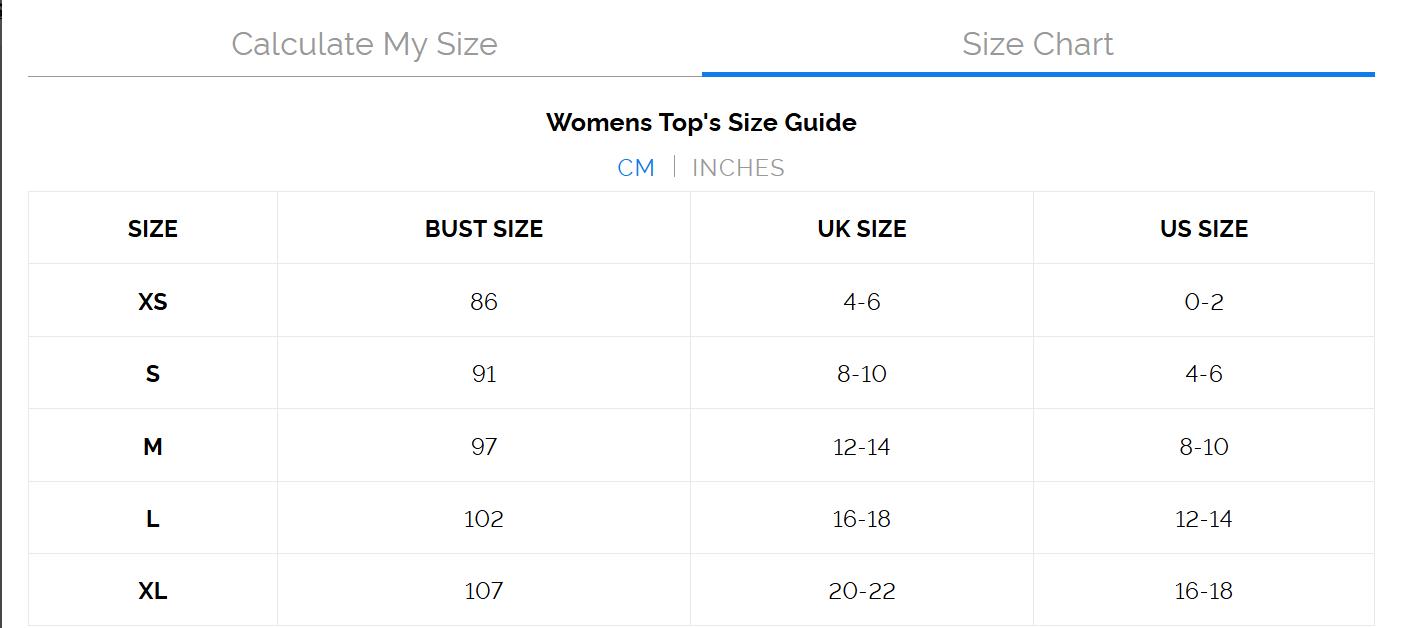Switch to the Calculate My Size tab

coord(364,44)
